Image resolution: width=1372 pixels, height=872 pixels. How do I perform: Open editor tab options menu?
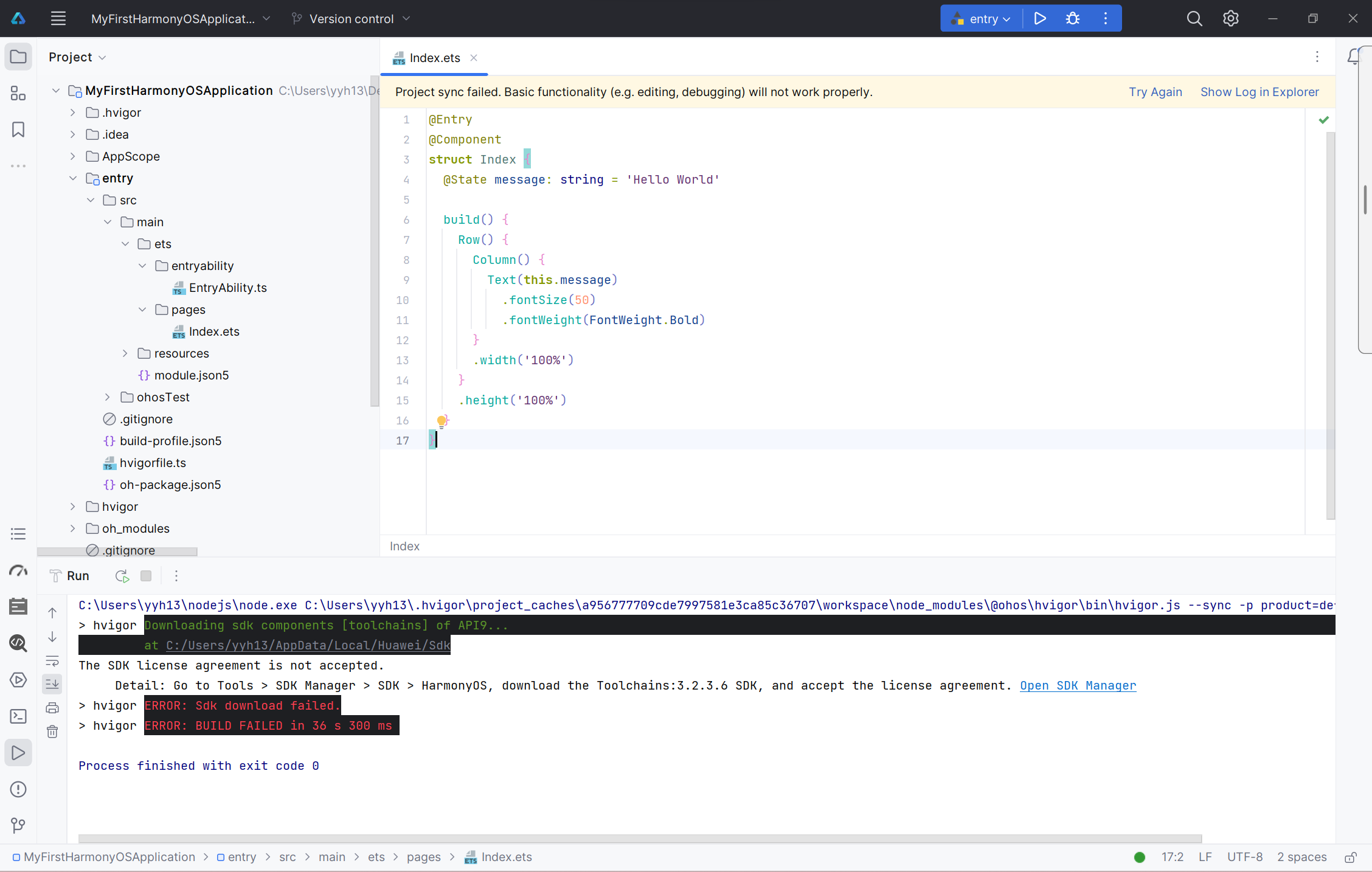point(1317,57)
